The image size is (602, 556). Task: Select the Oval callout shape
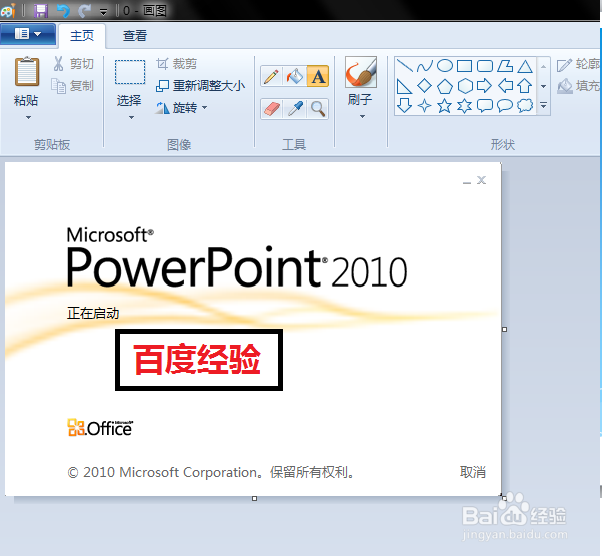(x=505, y=105)
